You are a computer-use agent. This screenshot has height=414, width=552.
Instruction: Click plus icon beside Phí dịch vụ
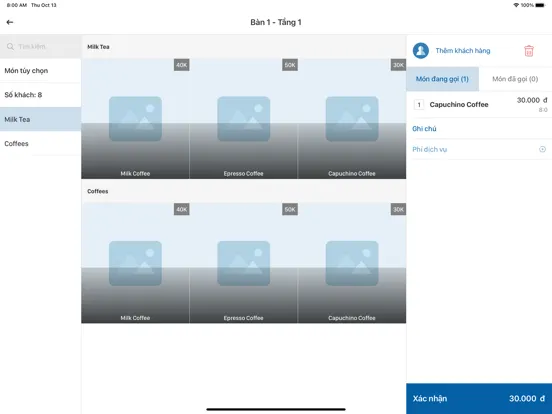coord(542,149)
